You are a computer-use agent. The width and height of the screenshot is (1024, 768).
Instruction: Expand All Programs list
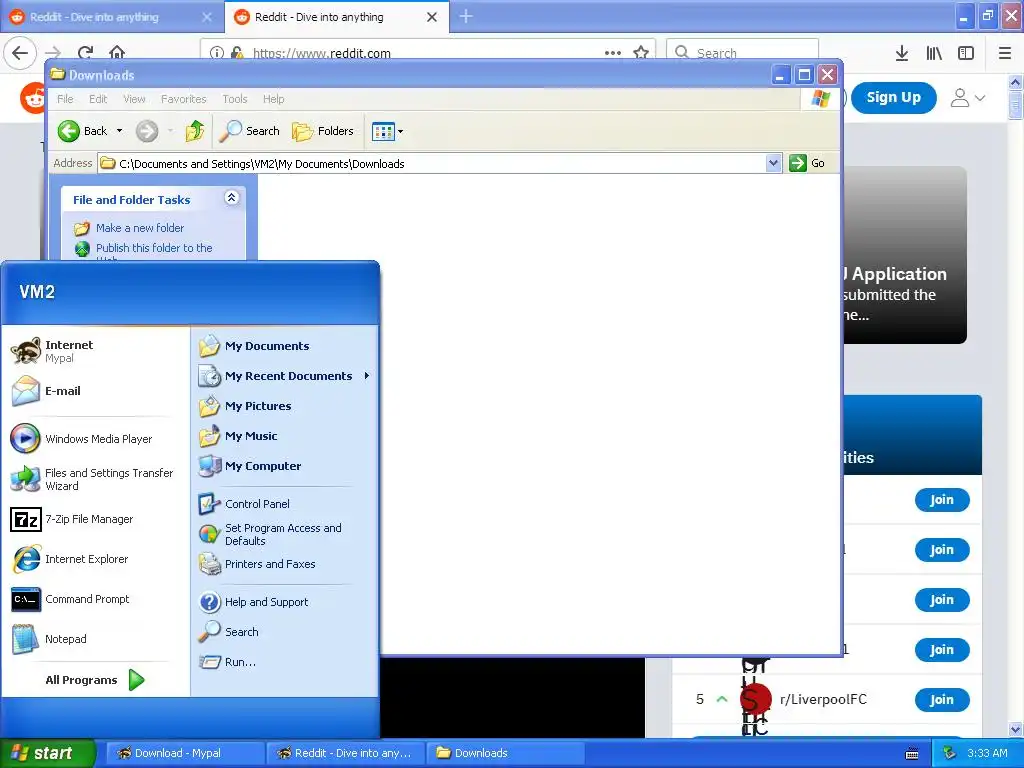(95, 680)
